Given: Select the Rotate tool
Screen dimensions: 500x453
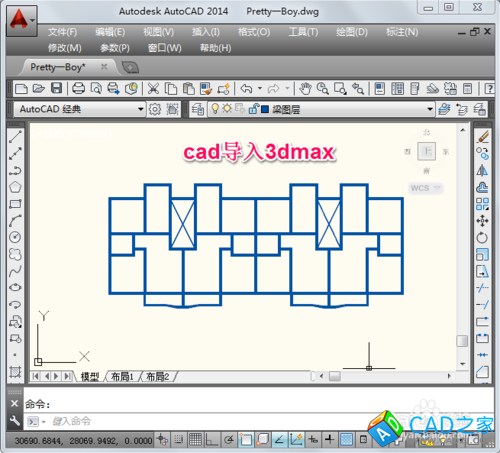Looking at the screenshot, I should tap(482, 237).
